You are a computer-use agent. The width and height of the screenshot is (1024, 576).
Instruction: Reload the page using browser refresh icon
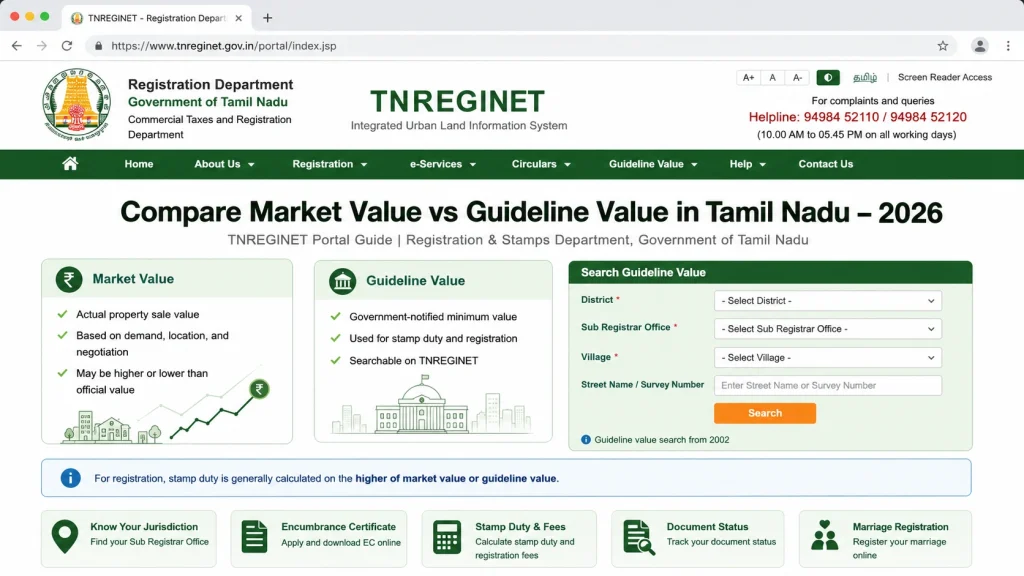[67, 46]
